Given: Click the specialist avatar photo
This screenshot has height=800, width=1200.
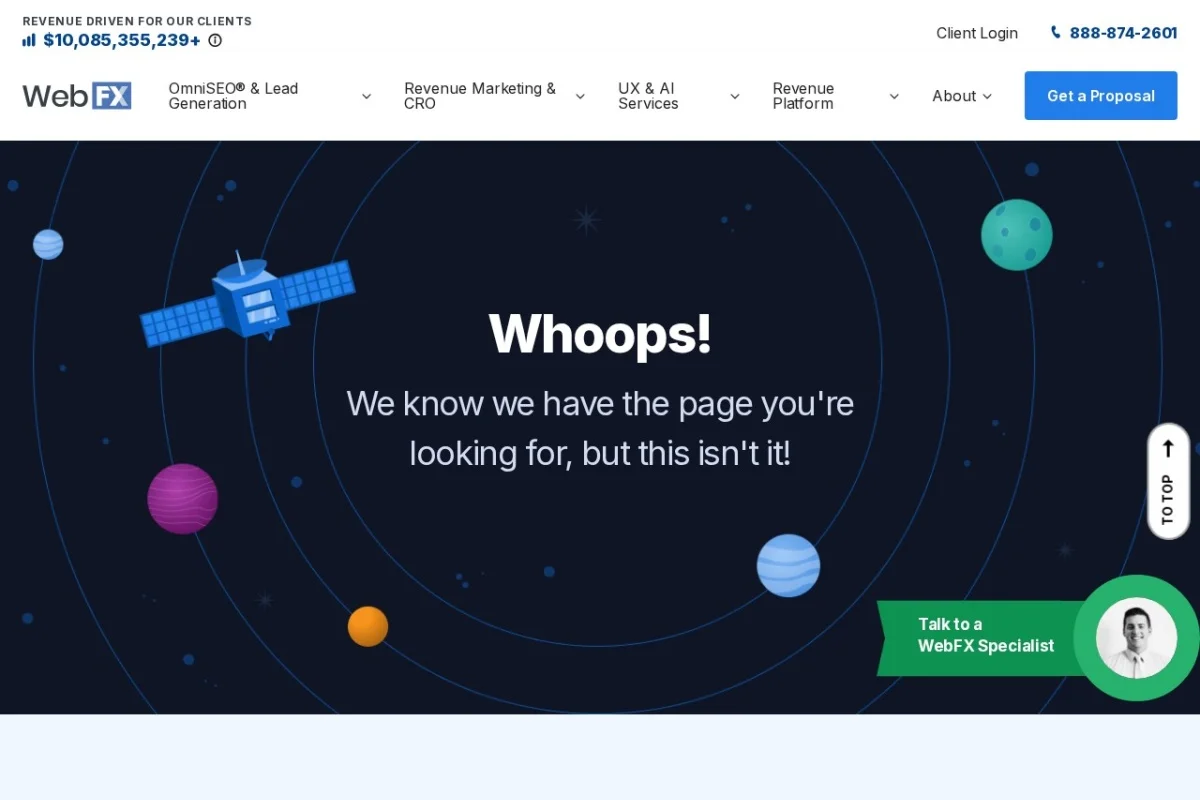Looking at the screenshot, I should coord(1136,638).
